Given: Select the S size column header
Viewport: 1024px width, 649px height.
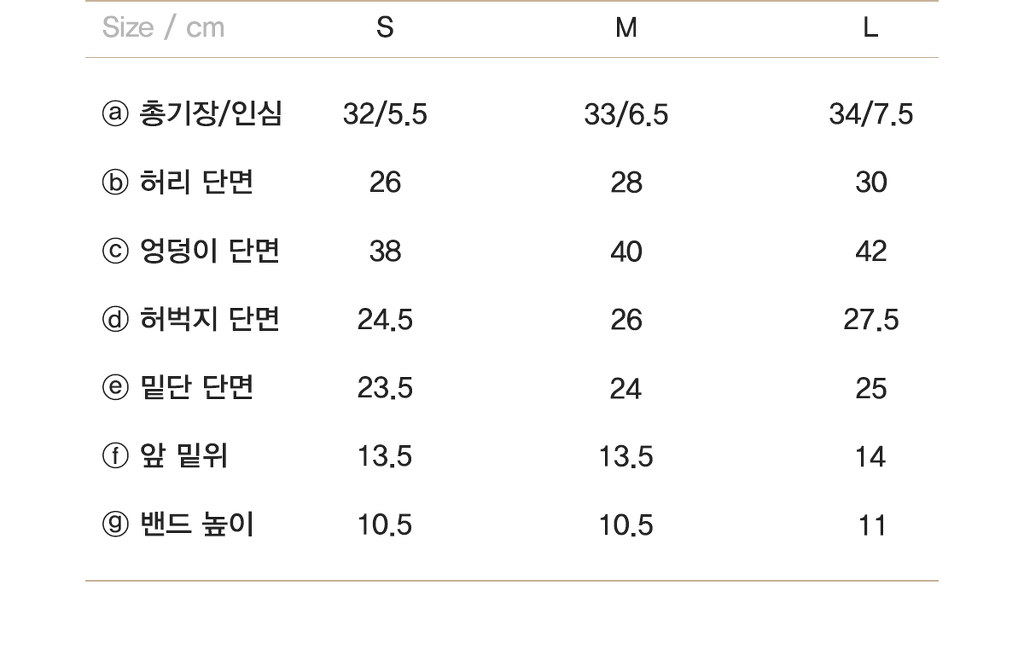Looking at the screenshot, I should click(385, 27).
